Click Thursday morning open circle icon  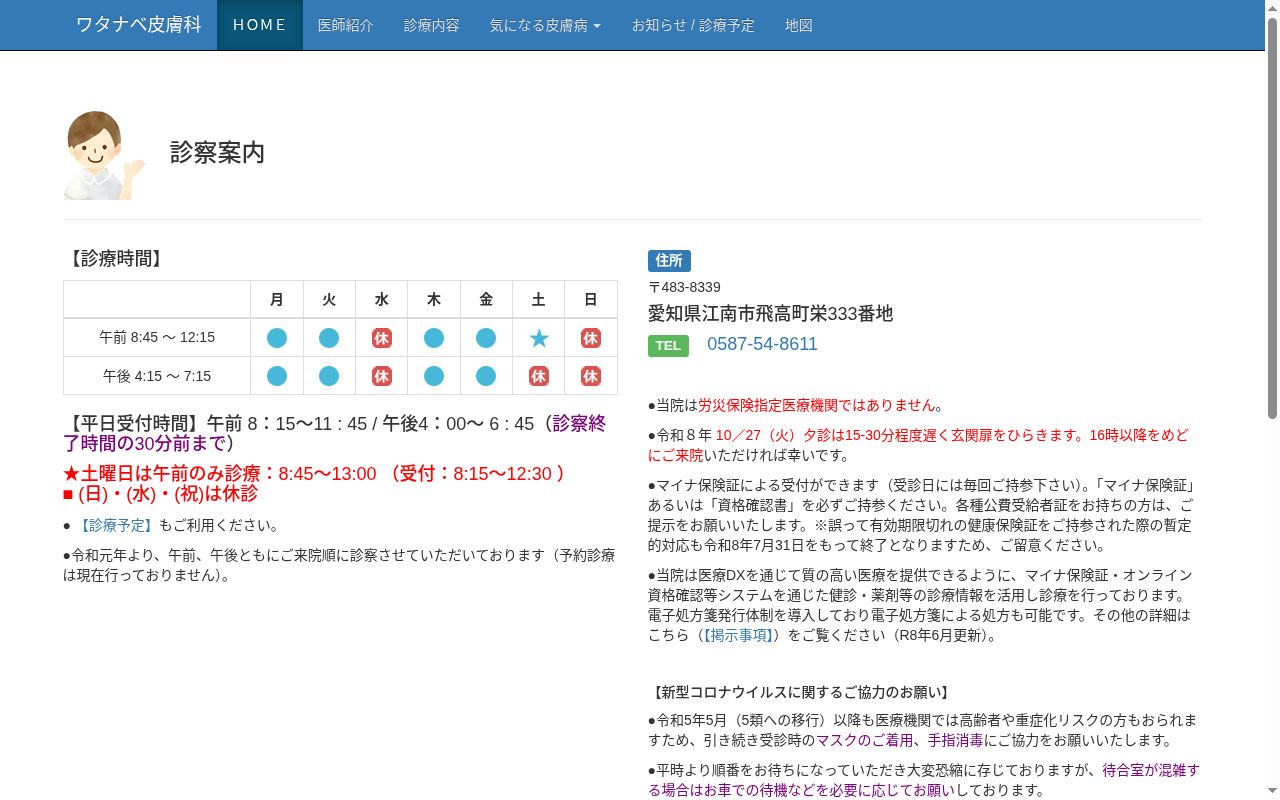[x=434, y=338]
